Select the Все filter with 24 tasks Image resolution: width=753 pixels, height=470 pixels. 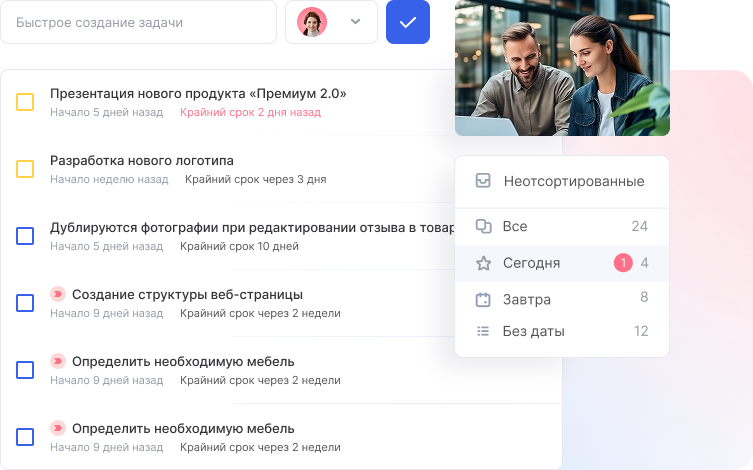pyautogui.click(x=562, y=226)
